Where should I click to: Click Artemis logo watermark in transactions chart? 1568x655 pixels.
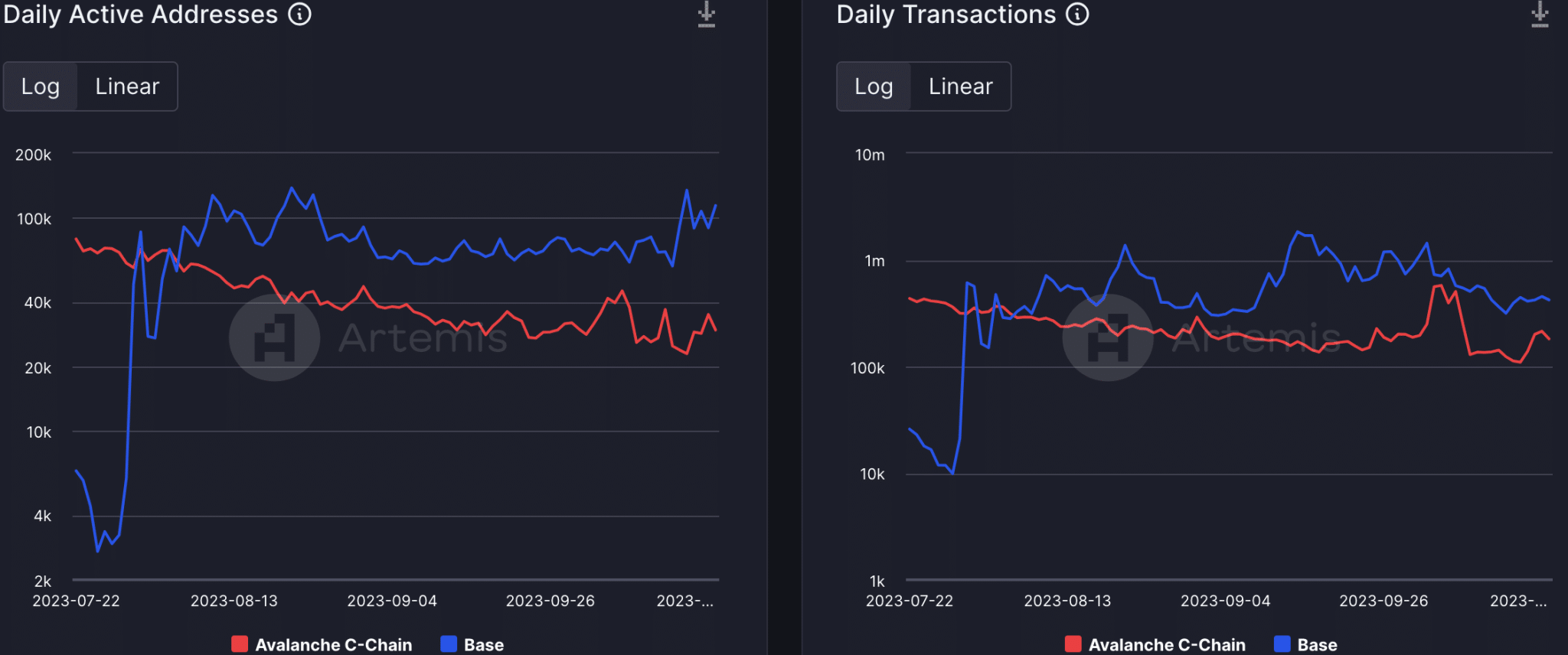(x=1107, y=337)
